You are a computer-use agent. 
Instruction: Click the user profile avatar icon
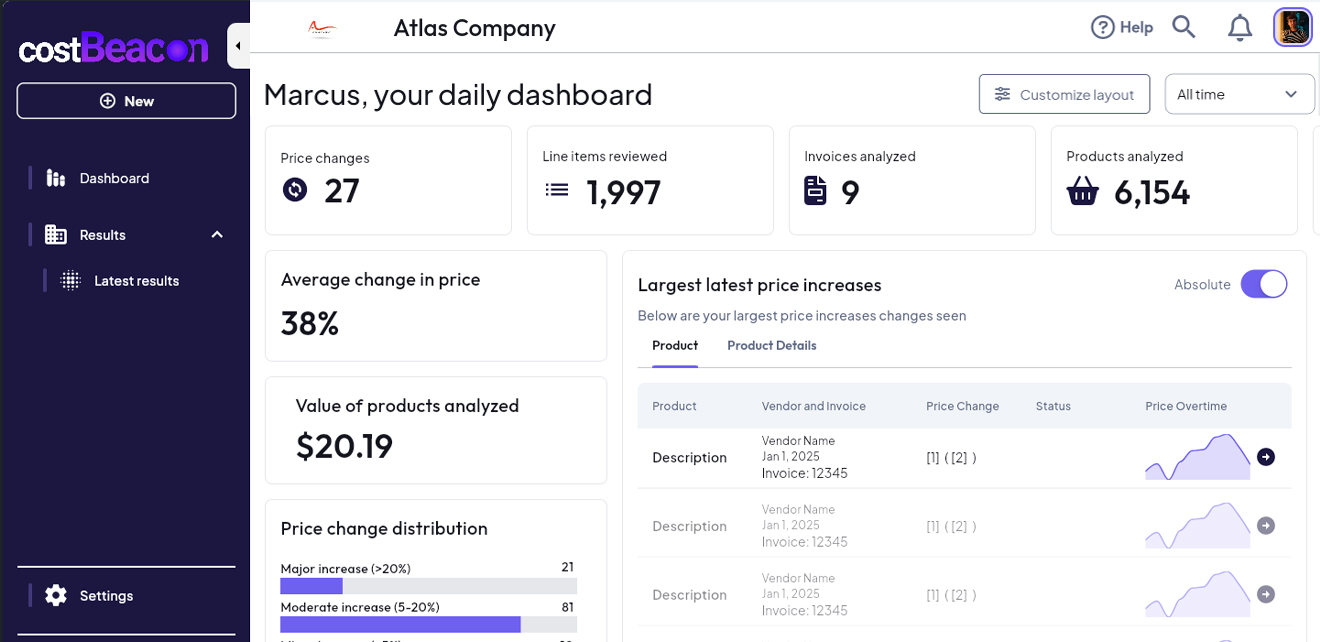pyautogui.click(x=1293, y=27)
